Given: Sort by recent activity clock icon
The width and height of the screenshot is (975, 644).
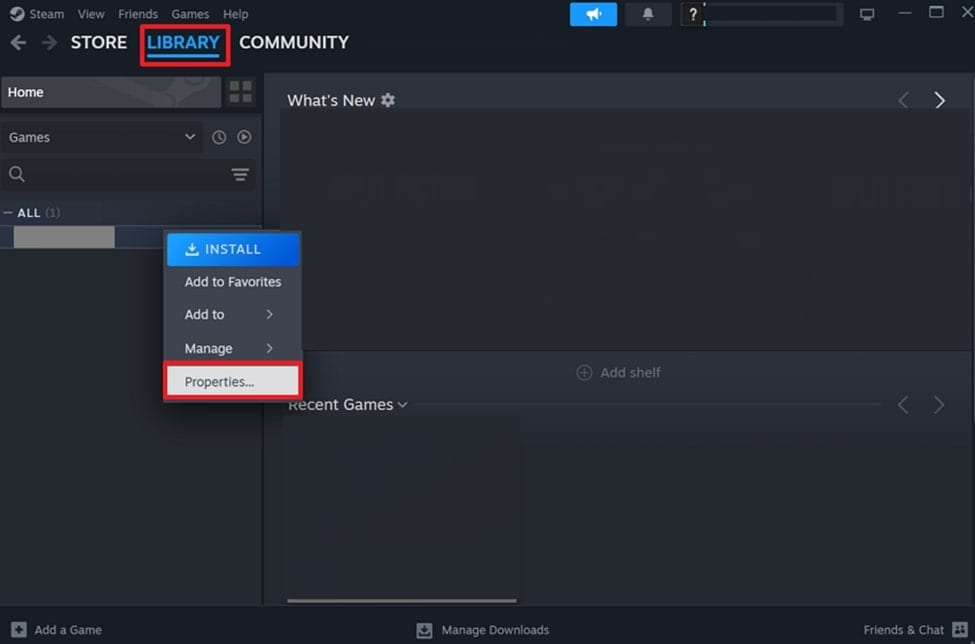Looking at the screenshot, I should (x=219, y=137).
